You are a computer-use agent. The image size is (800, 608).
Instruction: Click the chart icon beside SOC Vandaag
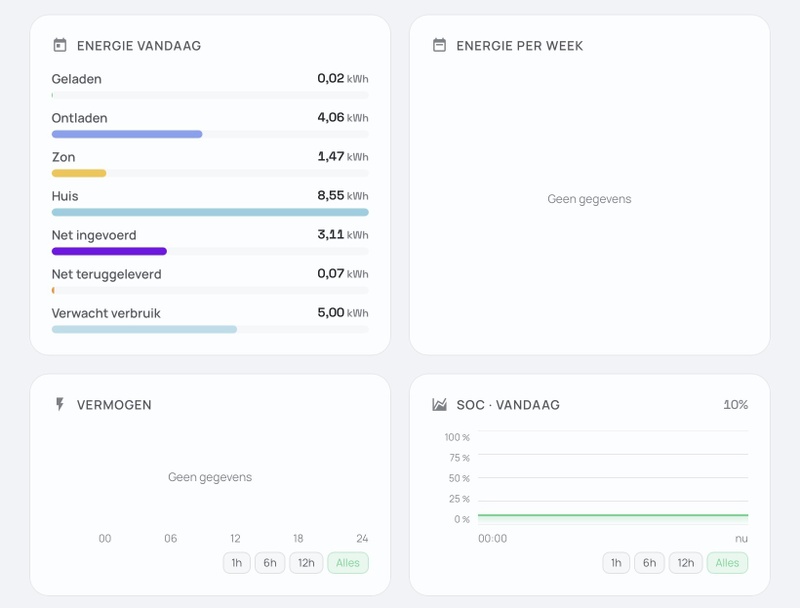[439, 404]
